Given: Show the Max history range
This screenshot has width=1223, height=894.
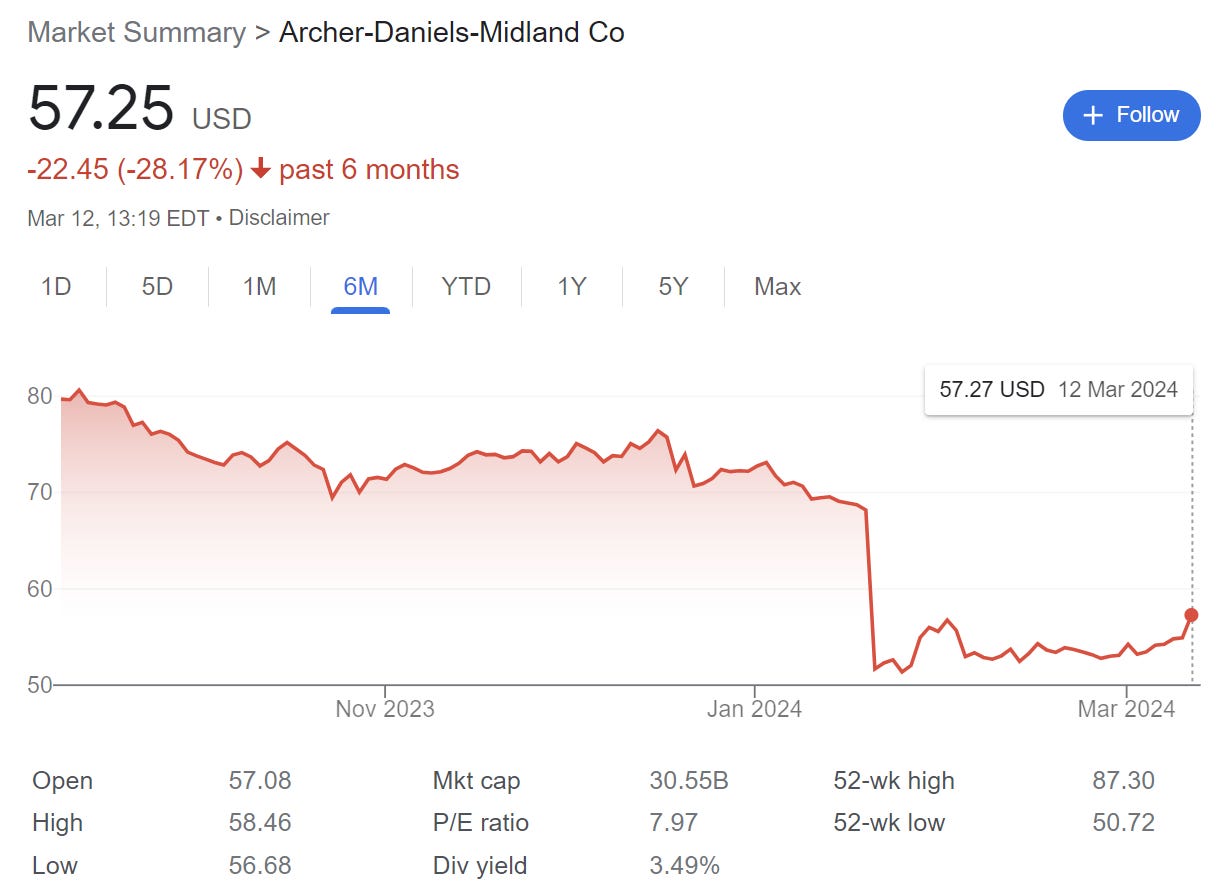Looking at the screenshot, I should 777,287.
